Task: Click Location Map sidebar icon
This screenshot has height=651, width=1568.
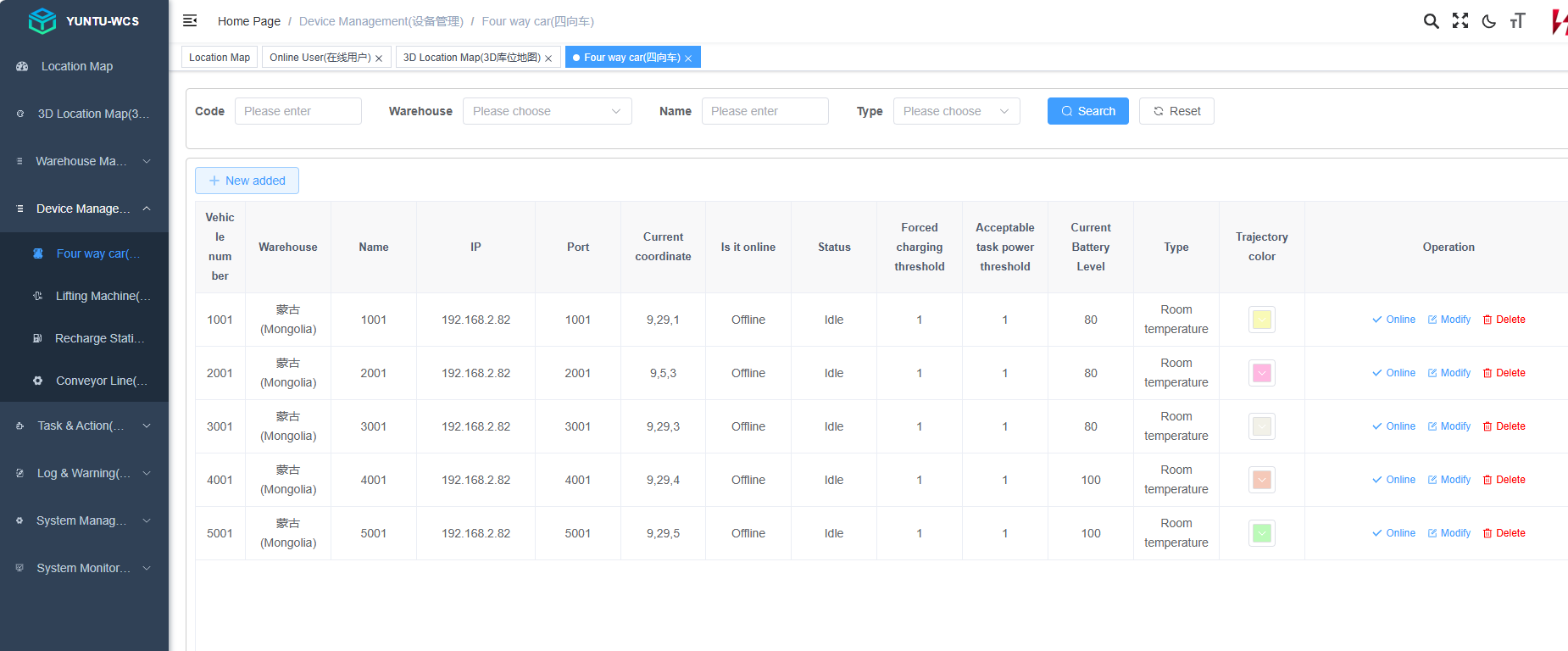Action: tap(22, 66)
